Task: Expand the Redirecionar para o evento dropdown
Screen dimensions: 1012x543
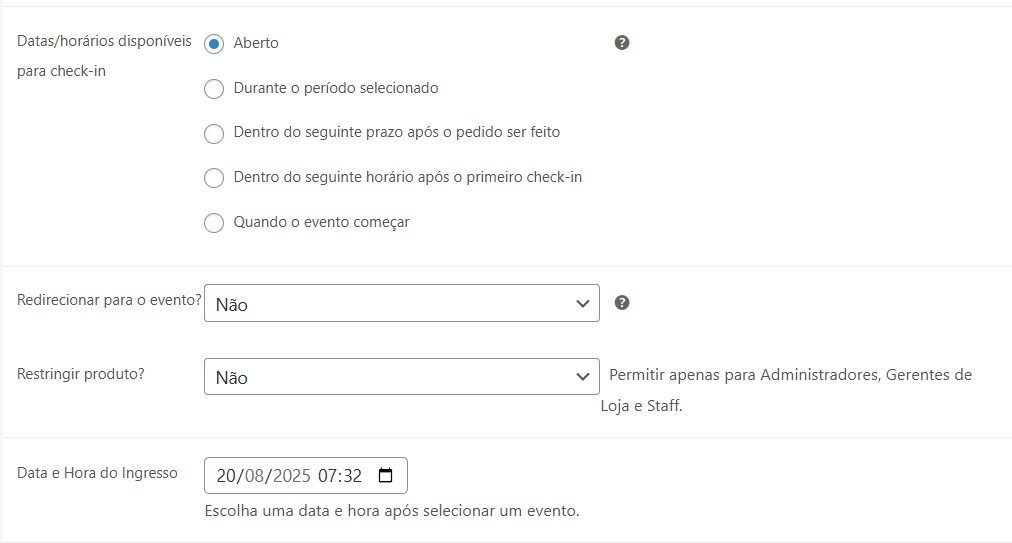Action: coord(401,304)
